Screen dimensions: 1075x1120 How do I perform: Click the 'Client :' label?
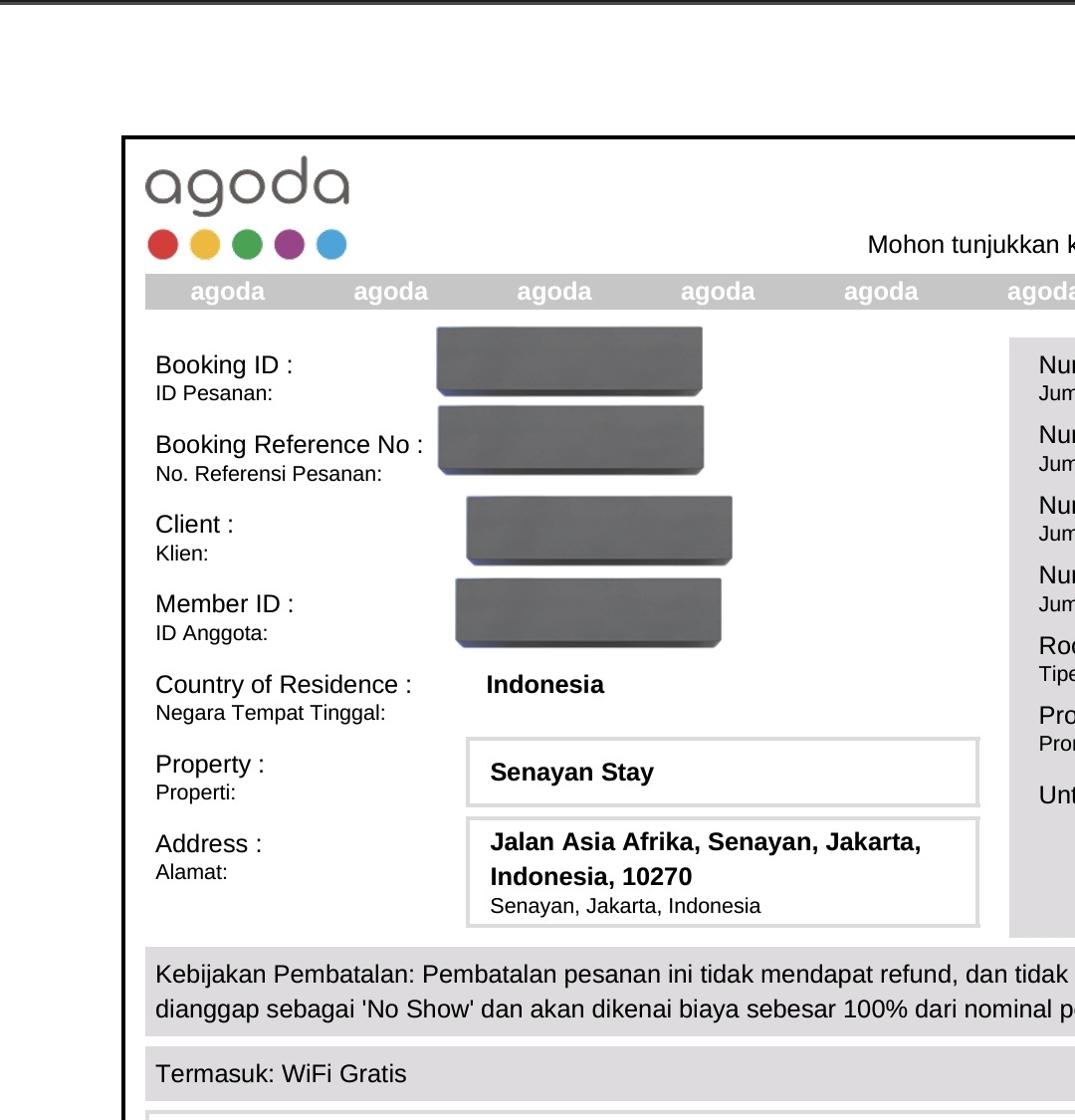tap(194, 525)
